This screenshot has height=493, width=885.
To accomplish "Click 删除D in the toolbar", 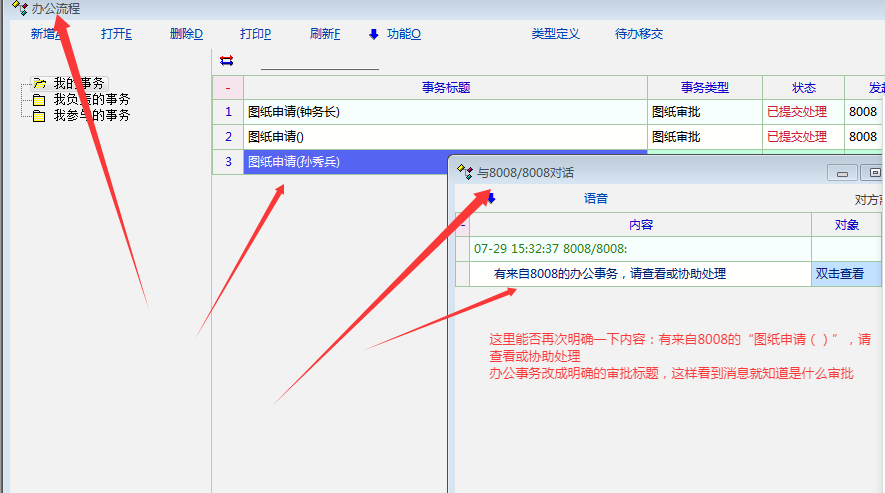I will click(186, 34).
